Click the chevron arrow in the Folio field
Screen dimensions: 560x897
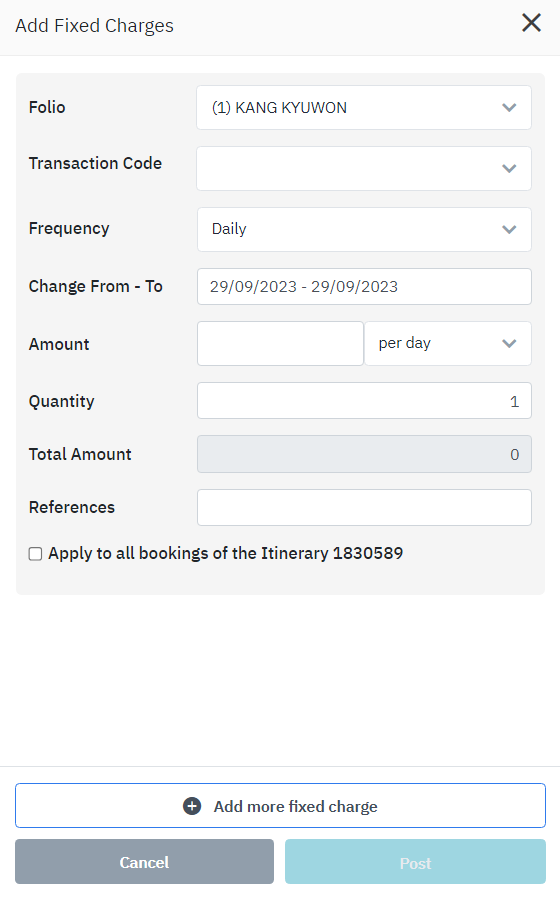tap(509, 108)
